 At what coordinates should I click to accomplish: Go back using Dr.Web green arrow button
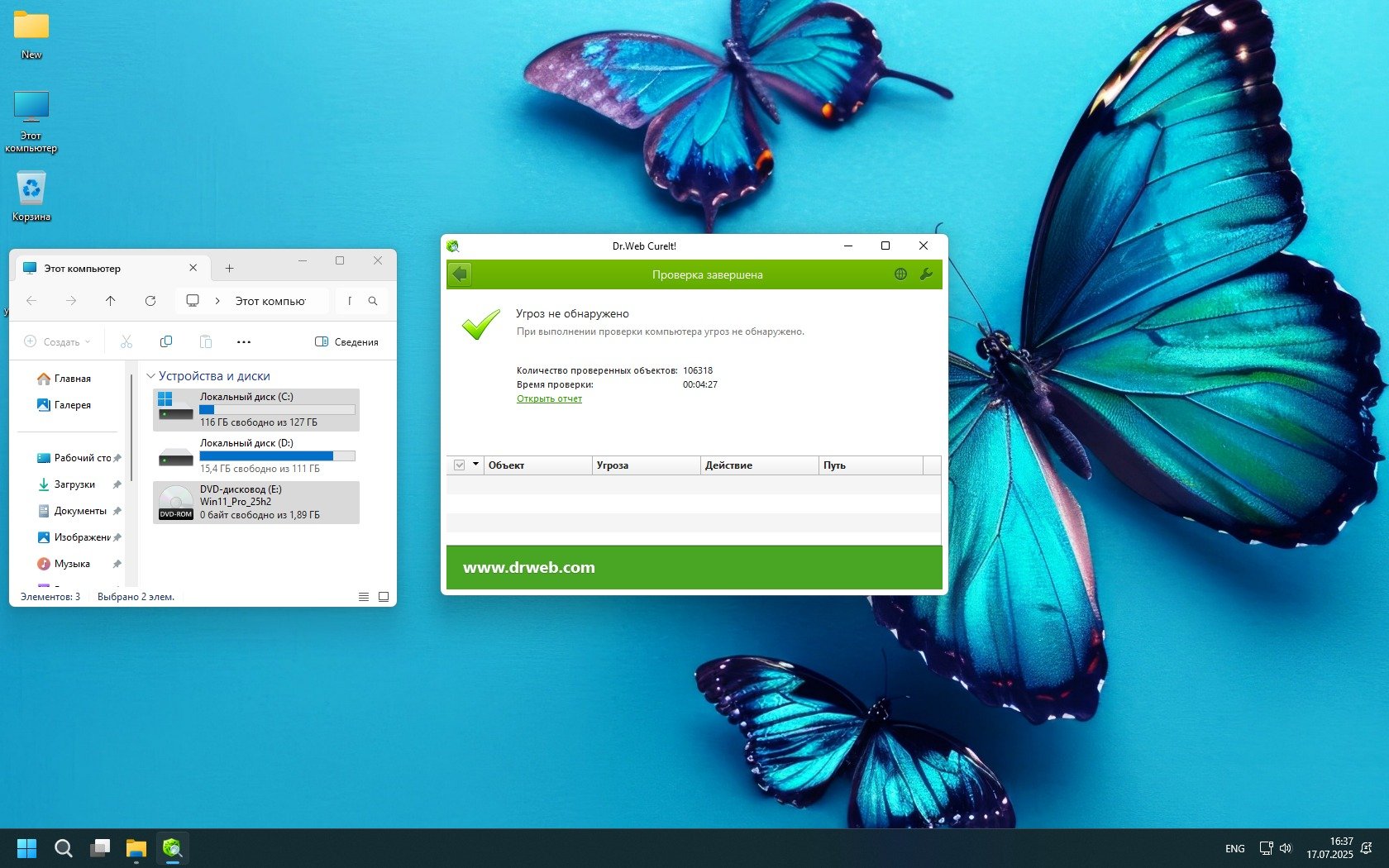(461, 274)
